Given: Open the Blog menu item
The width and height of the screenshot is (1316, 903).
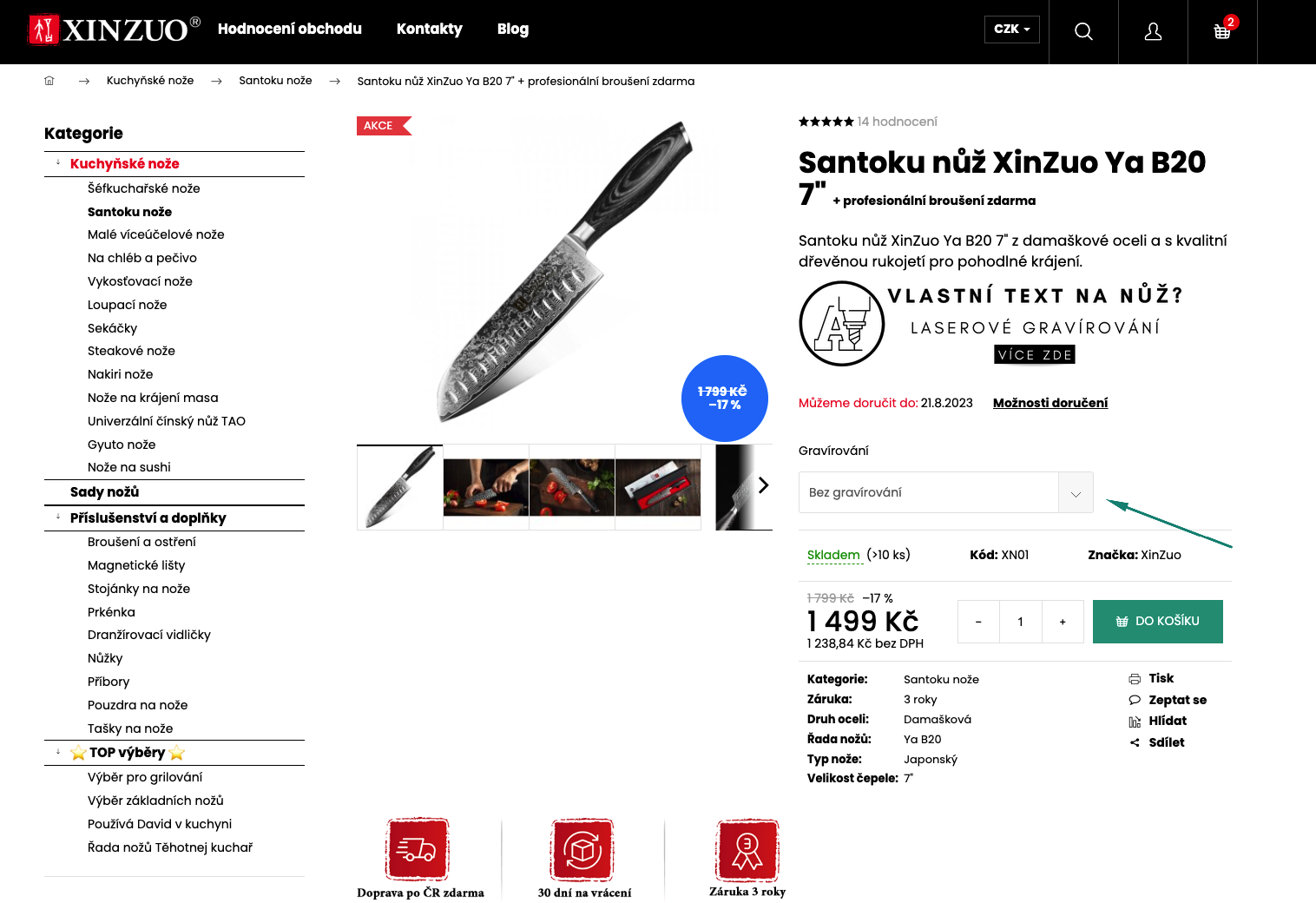Looking at the screenshot, I should coord(513,29).
